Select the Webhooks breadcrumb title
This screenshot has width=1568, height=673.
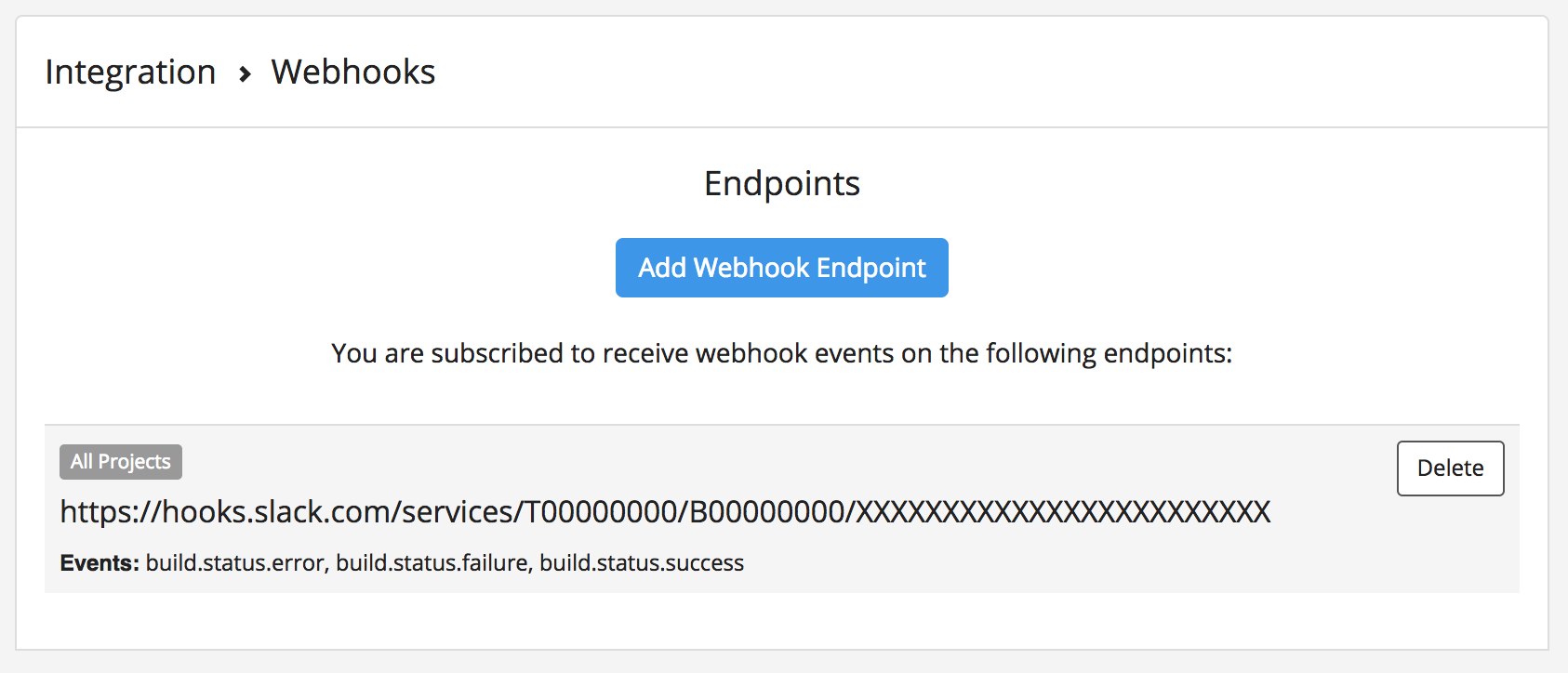point(353,72)
